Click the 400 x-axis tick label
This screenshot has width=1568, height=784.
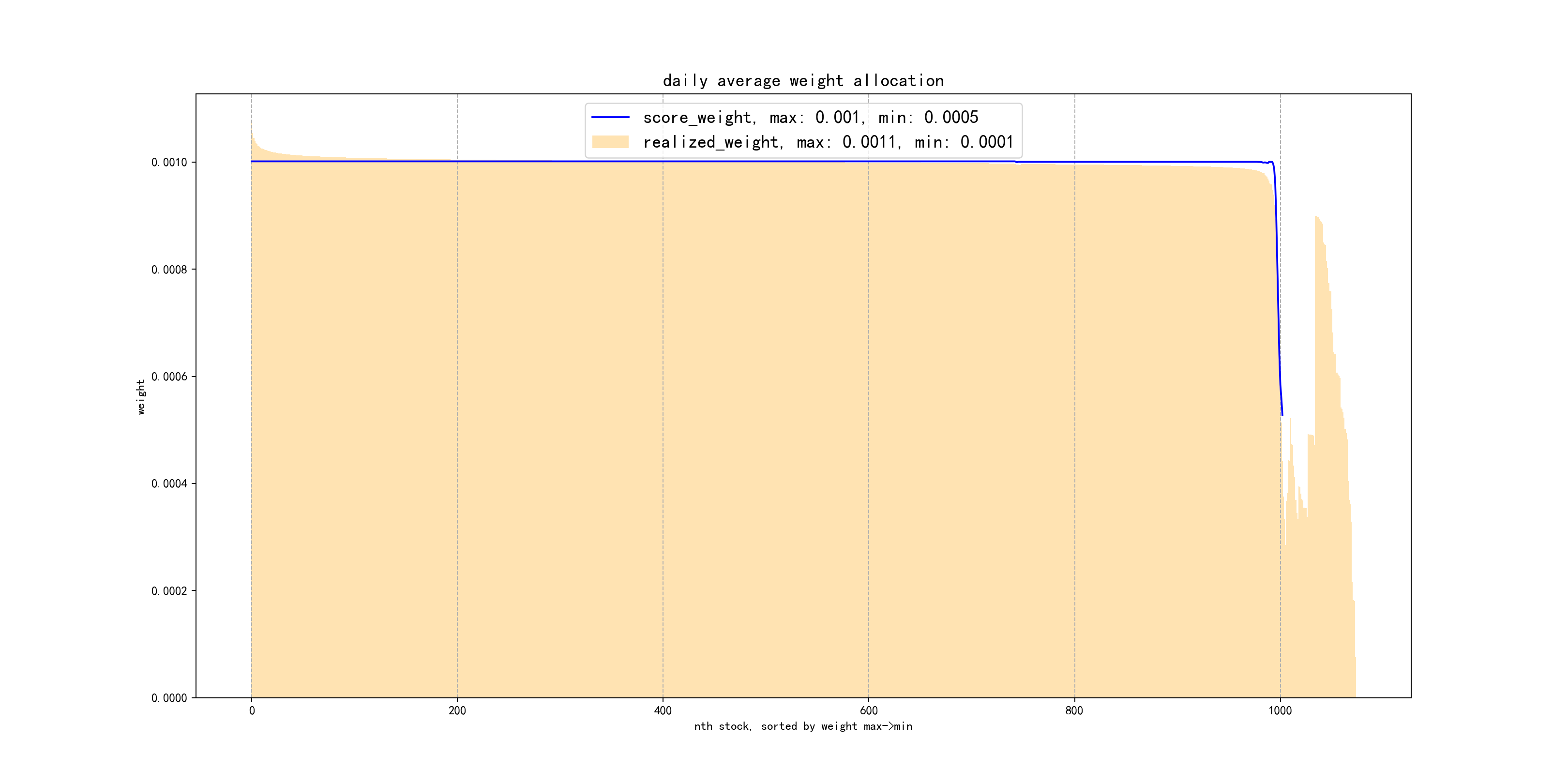663,711
